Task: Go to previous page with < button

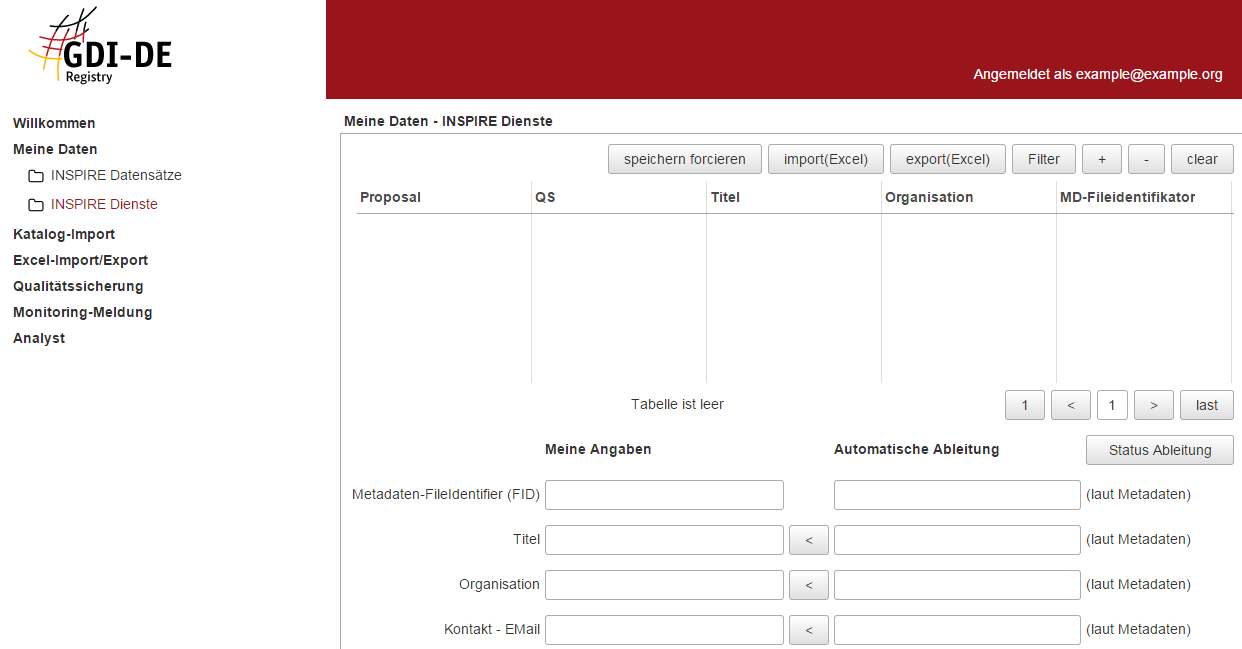Action: pos(1070,405)
